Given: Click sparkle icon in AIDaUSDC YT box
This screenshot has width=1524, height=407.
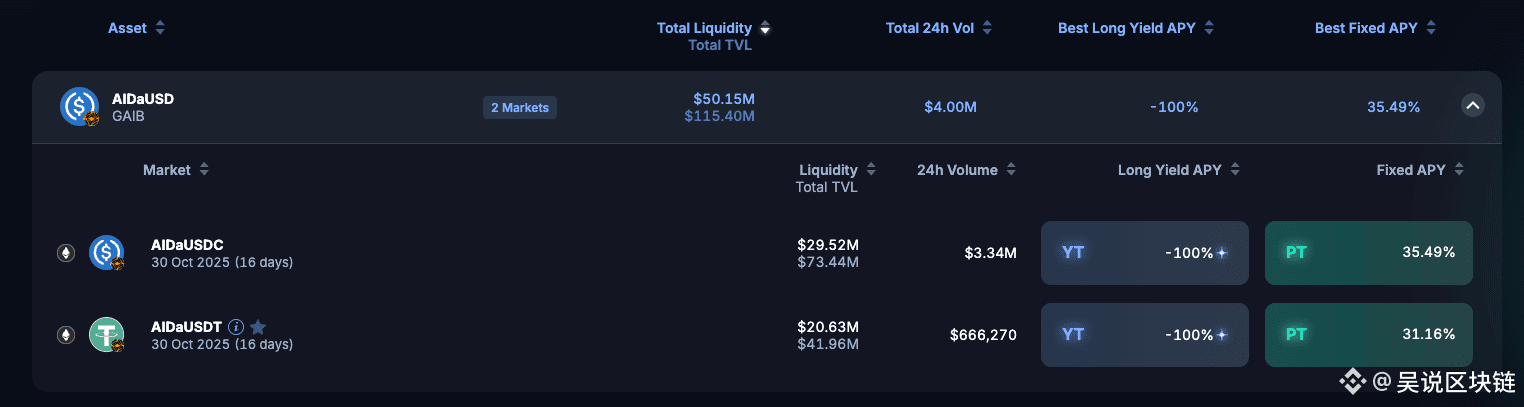Looking at the screenshot, I should [x=1222, y=253].
